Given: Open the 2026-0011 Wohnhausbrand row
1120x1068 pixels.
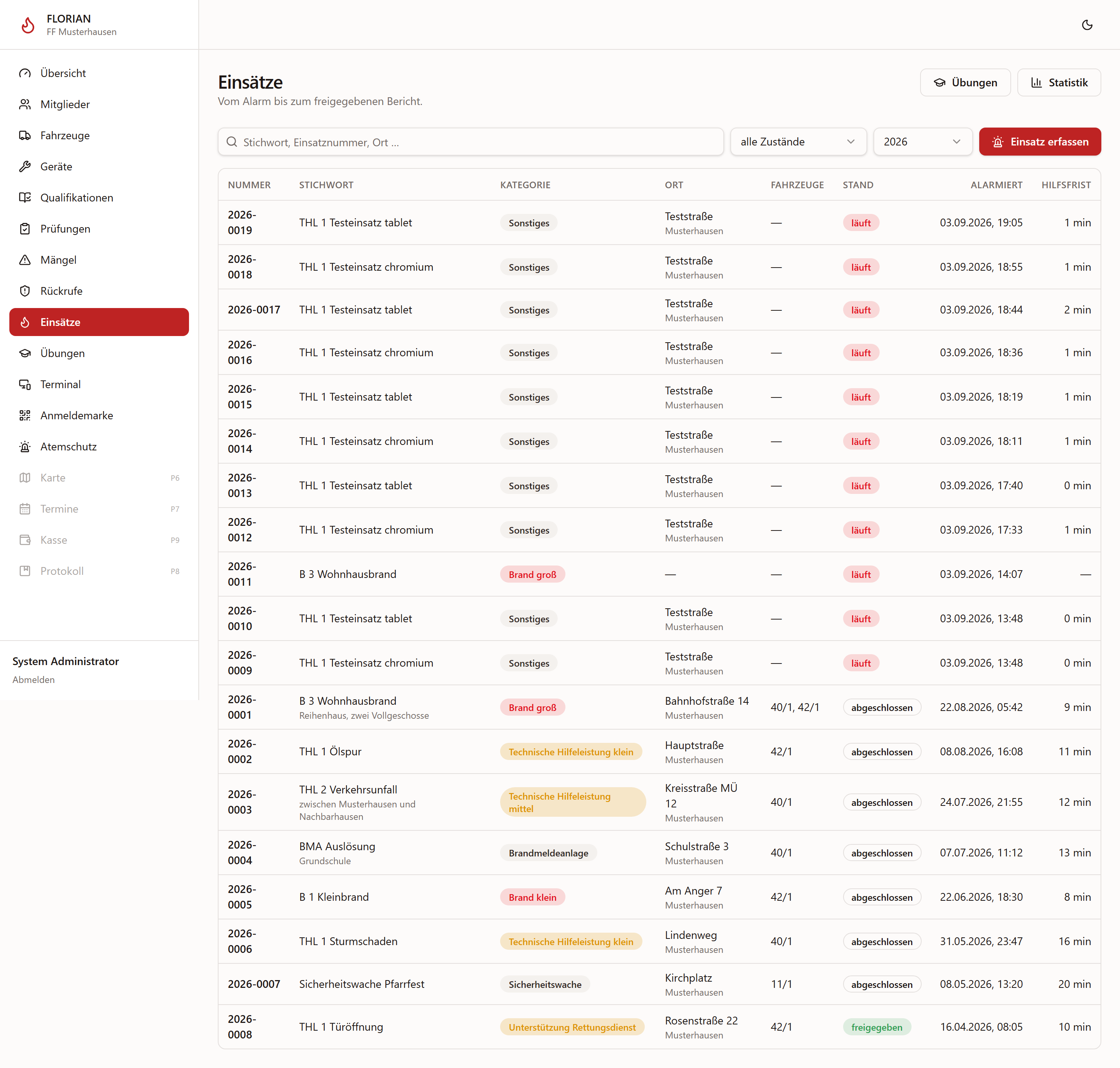Looking at the screenshot, I should [659, 574].
